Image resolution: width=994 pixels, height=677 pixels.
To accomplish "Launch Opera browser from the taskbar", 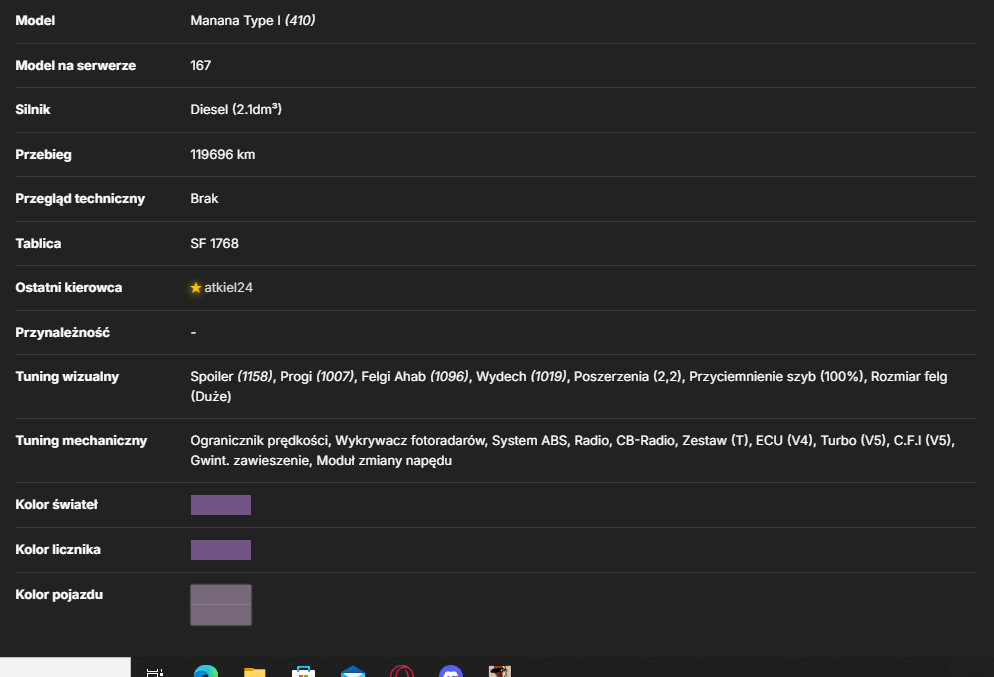I will (402, 672).
